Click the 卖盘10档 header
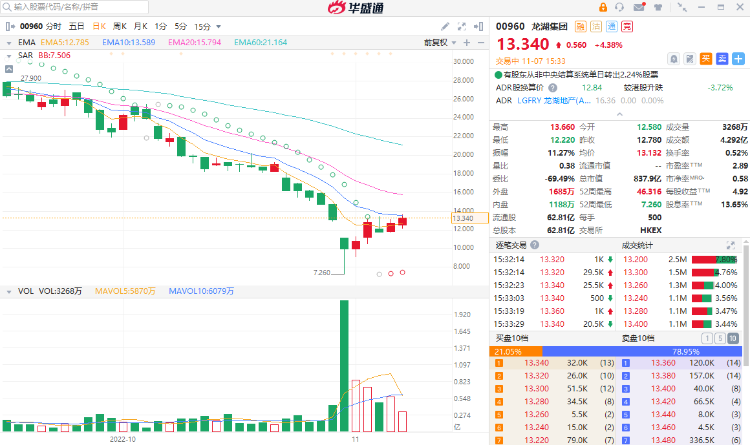This screenshot has width=750, height=445. (x=638, y=338)
